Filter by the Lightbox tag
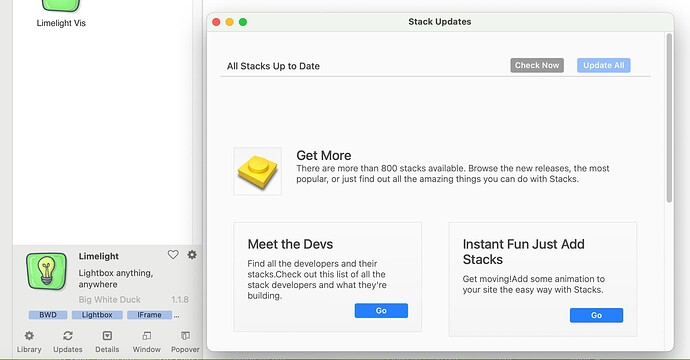 [97, 315]
